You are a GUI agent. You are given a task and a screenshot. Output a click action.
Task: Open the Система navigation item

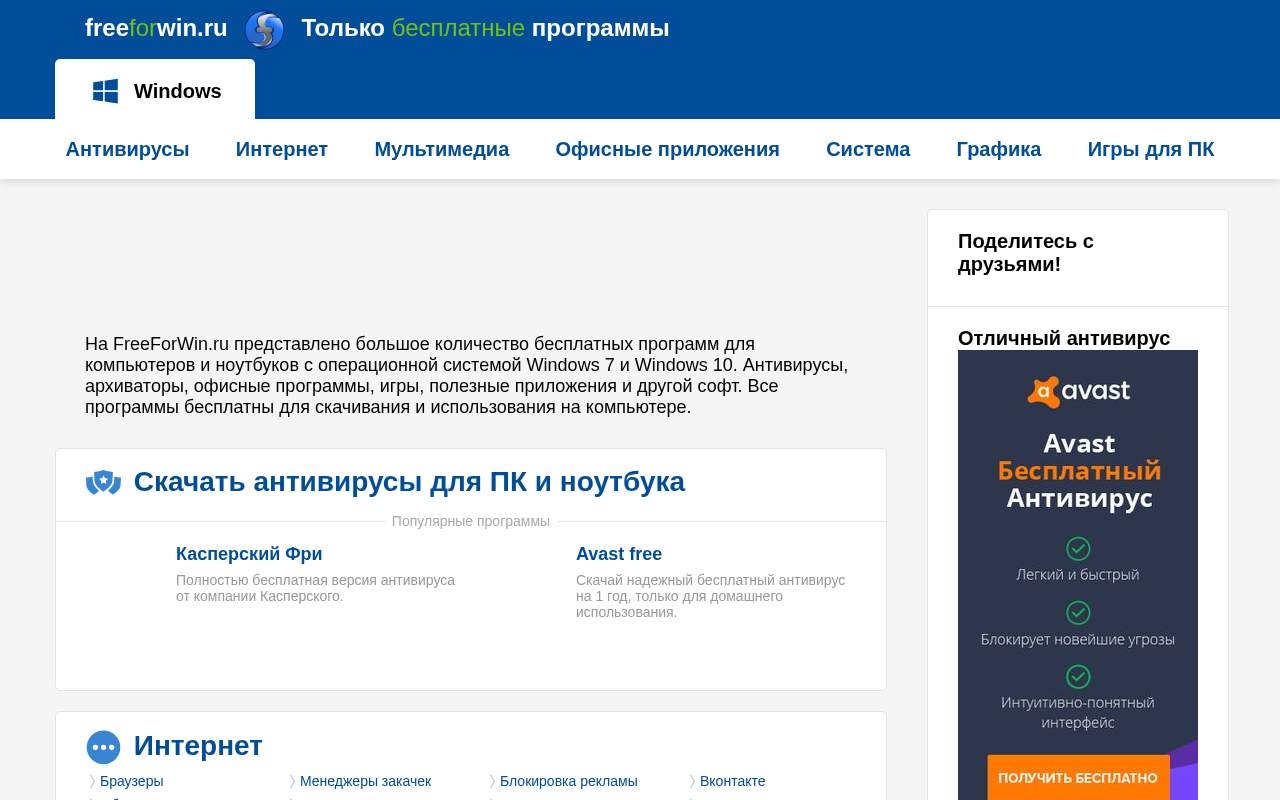868,149
